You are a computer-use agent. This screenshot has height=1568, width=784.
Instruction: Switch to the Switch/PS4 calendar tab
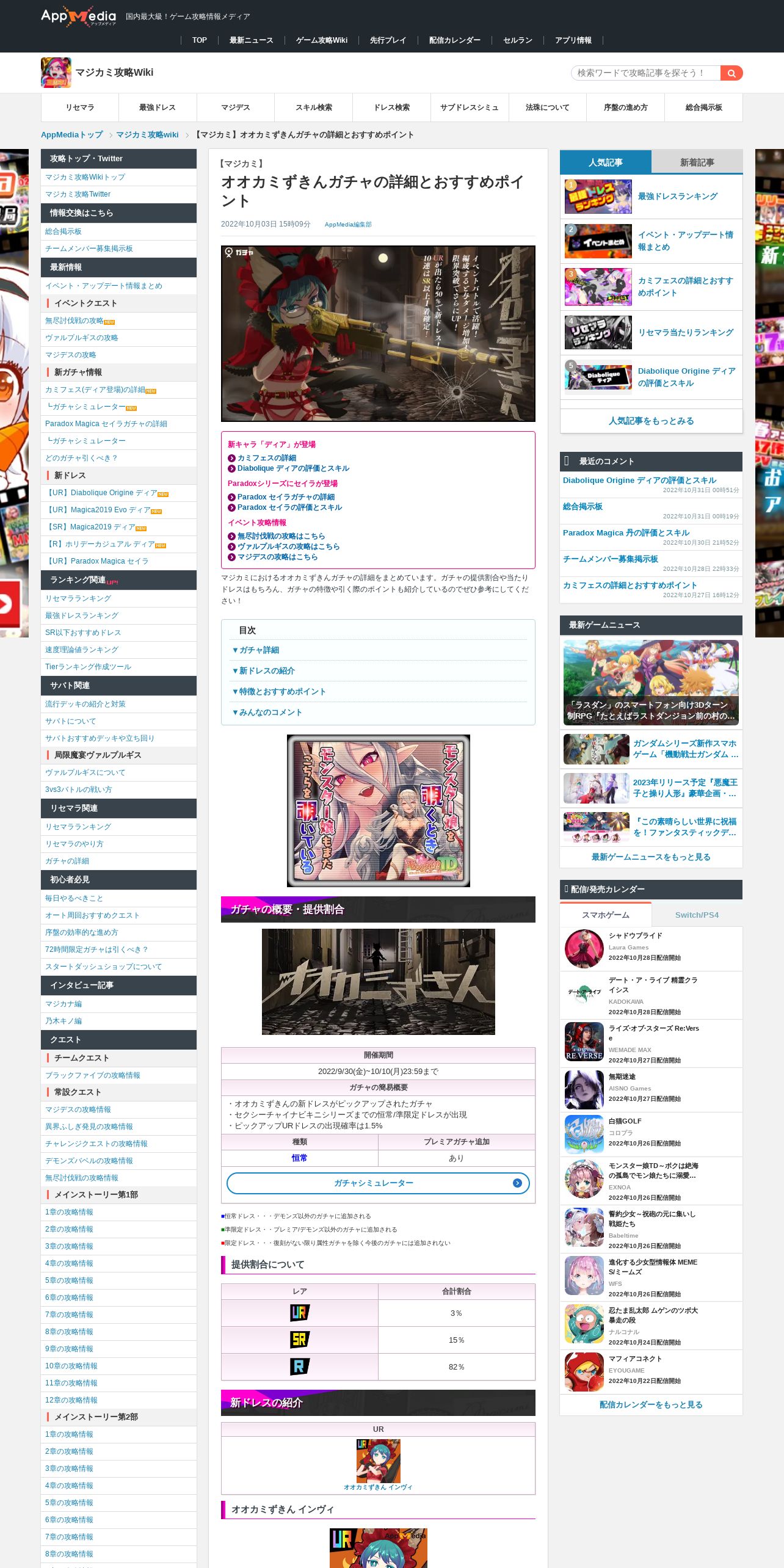tap(697, 915)
